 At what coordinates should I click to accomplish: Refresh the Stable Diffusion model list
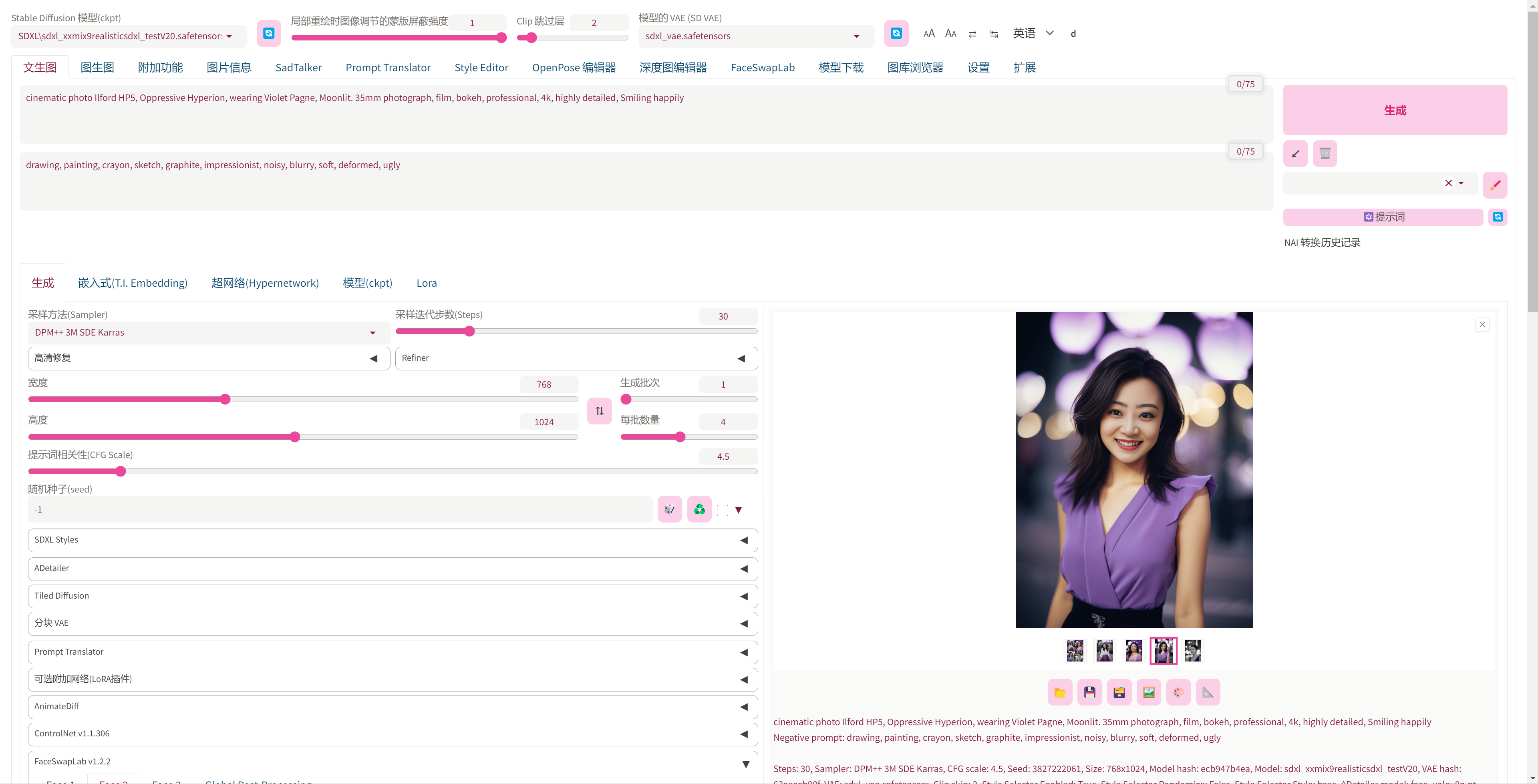click(269, 34)
